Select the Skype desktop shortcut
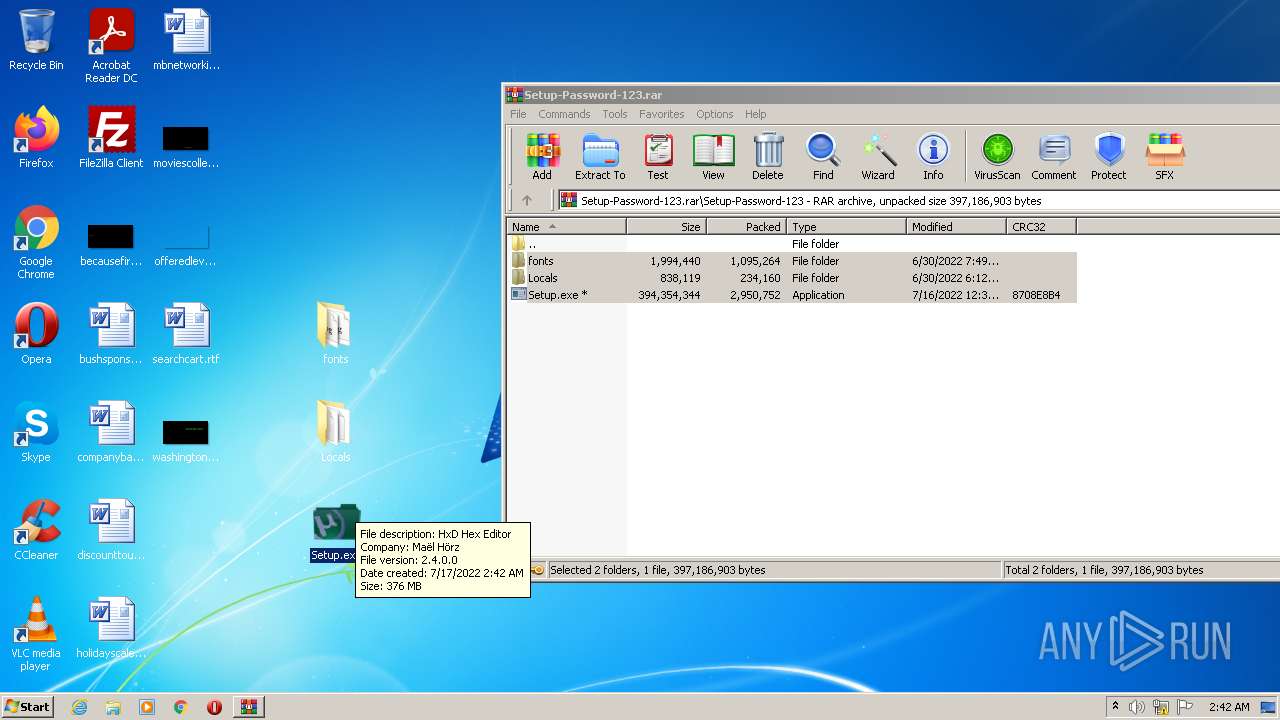 click(36, 432)
